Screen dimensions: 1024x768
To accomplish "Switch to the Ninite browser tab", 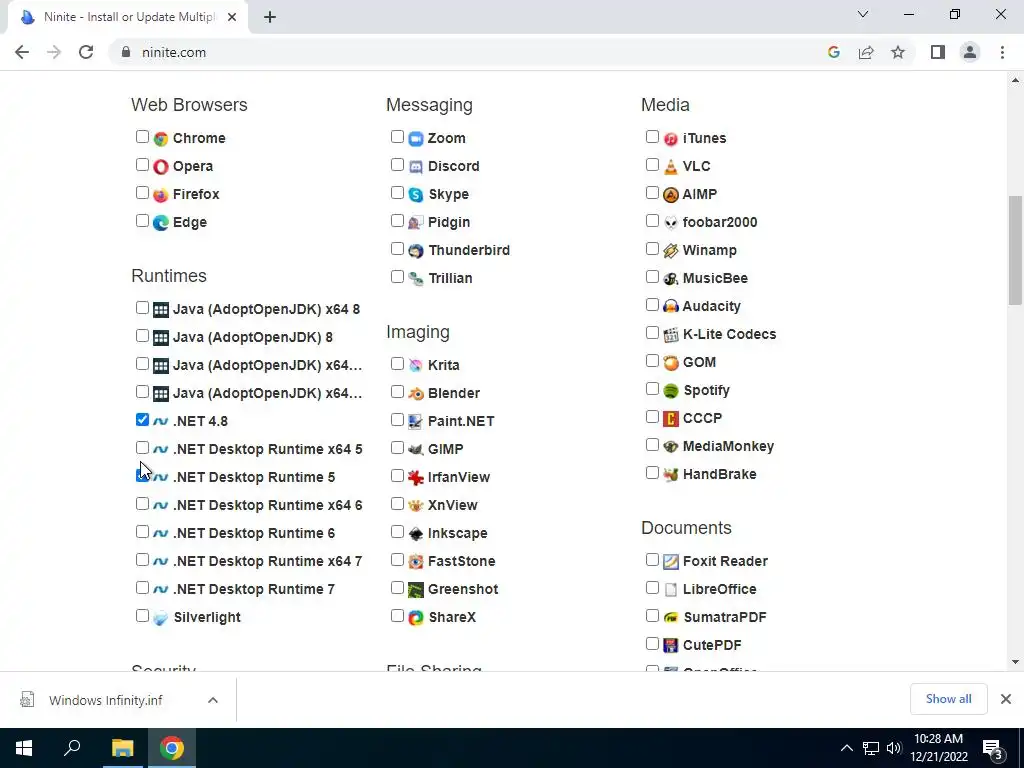I will [128, 17].
